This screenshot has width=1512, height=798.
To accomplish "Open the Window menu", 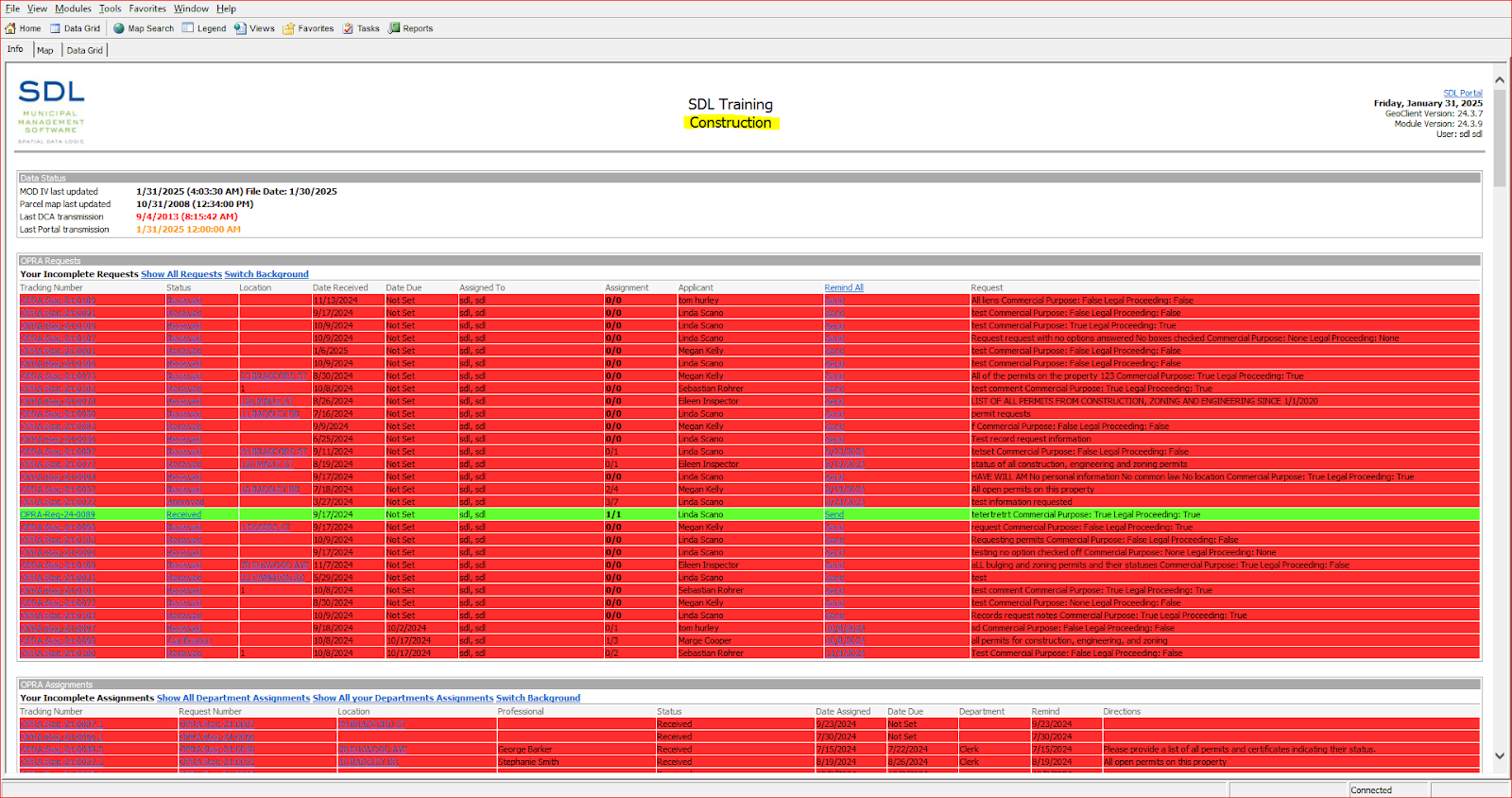I will coord(191,9).
